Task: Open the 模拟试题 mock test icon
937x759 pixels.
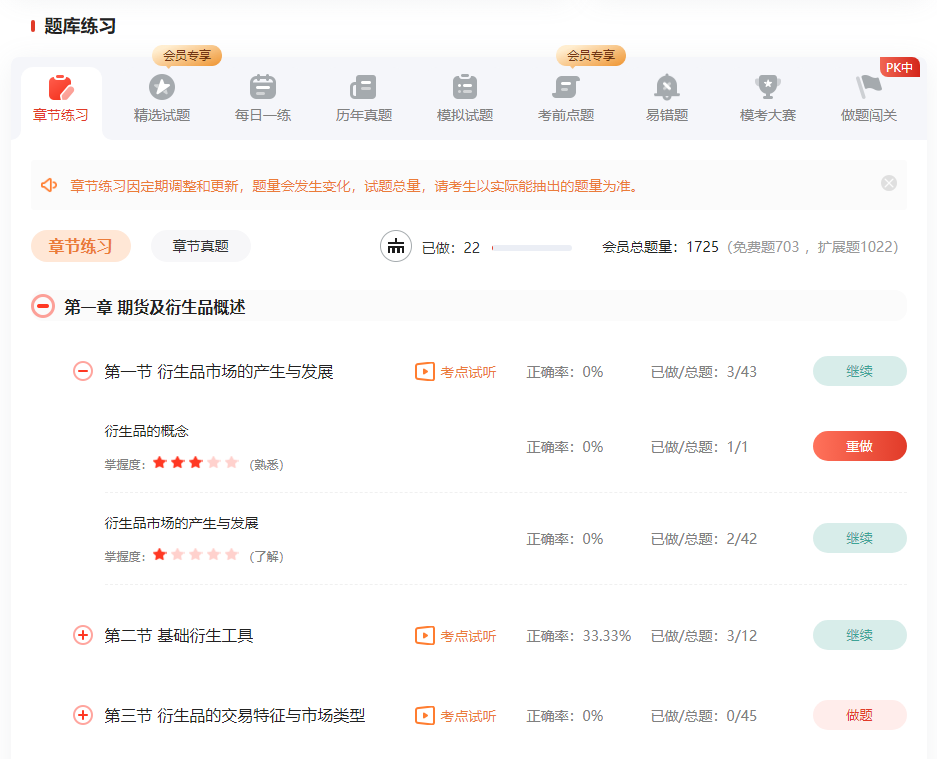Action: [464, 95]
